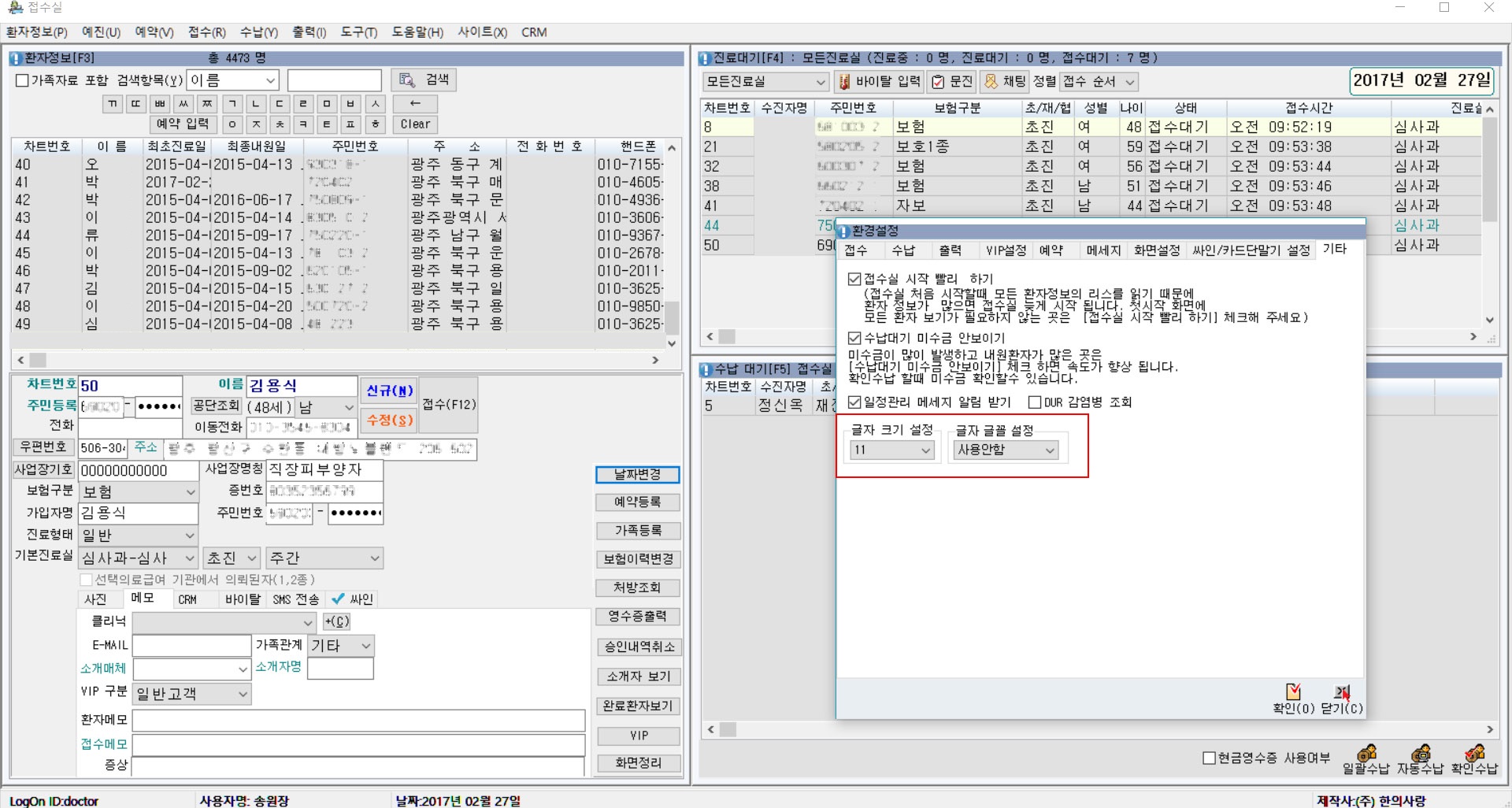Switch to the 화면설정 tab

[1156, 250]
